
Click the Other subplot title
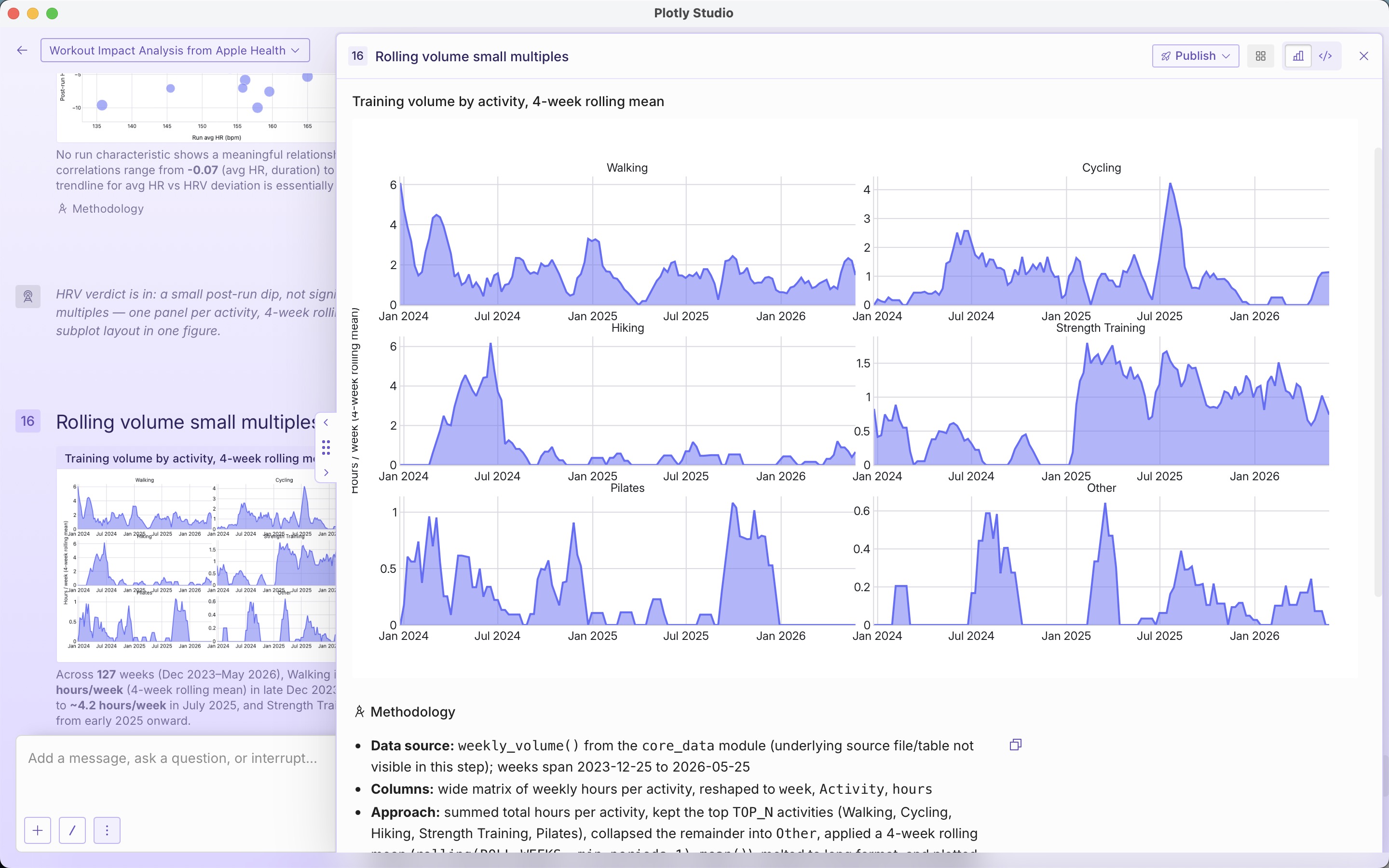(1102, 488)
